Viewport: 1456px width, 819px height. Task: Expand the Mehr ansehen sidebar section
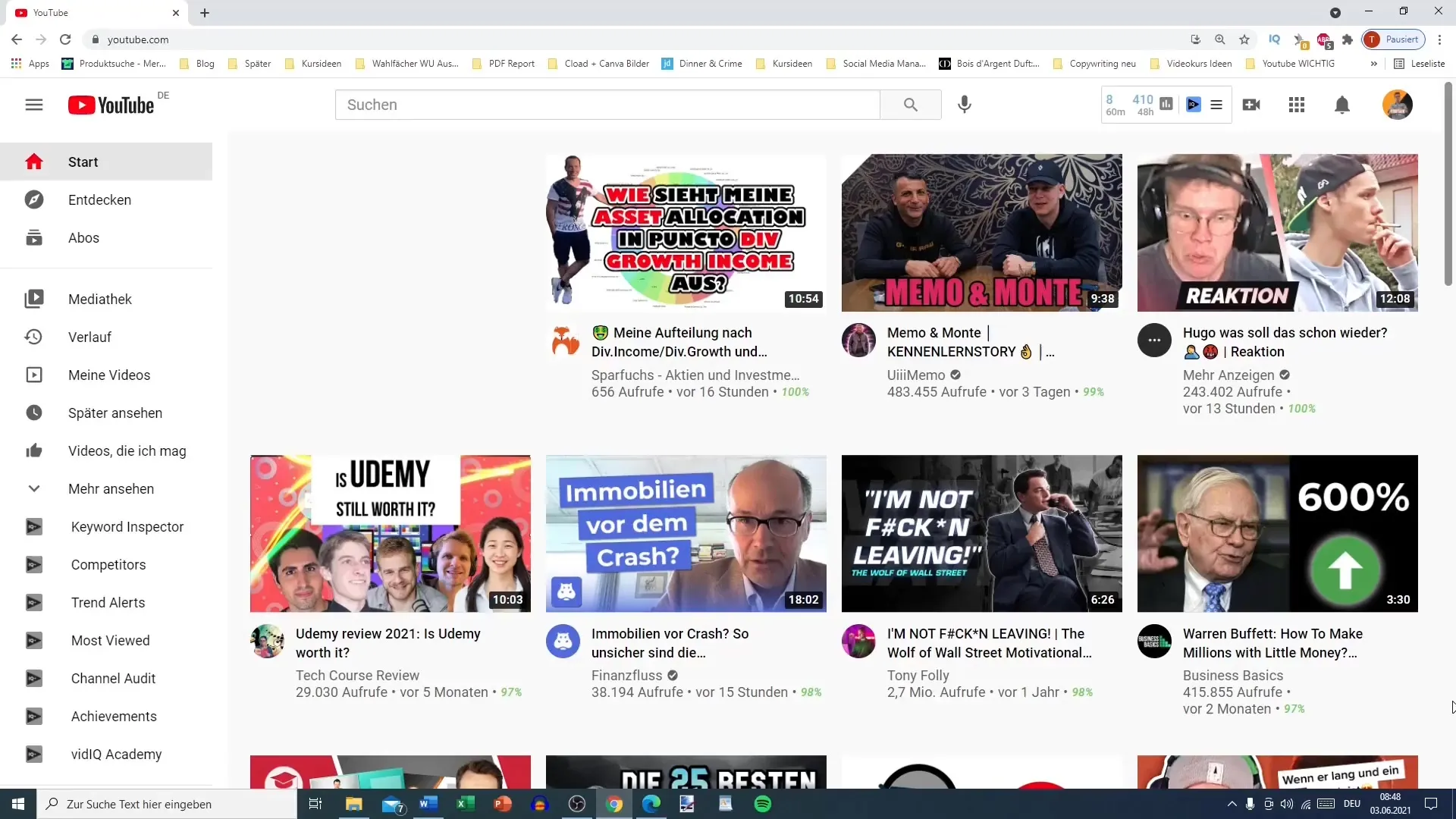click(110, 489)
